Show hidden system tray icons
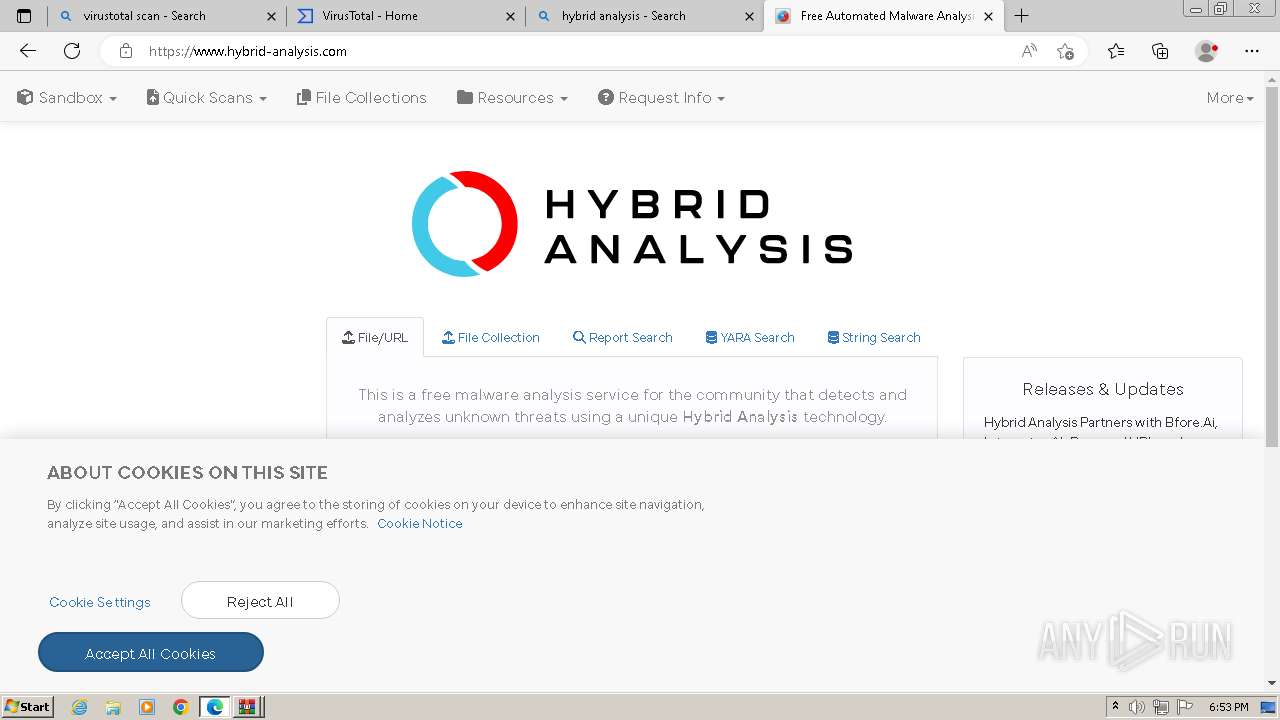 (1115, 707)
